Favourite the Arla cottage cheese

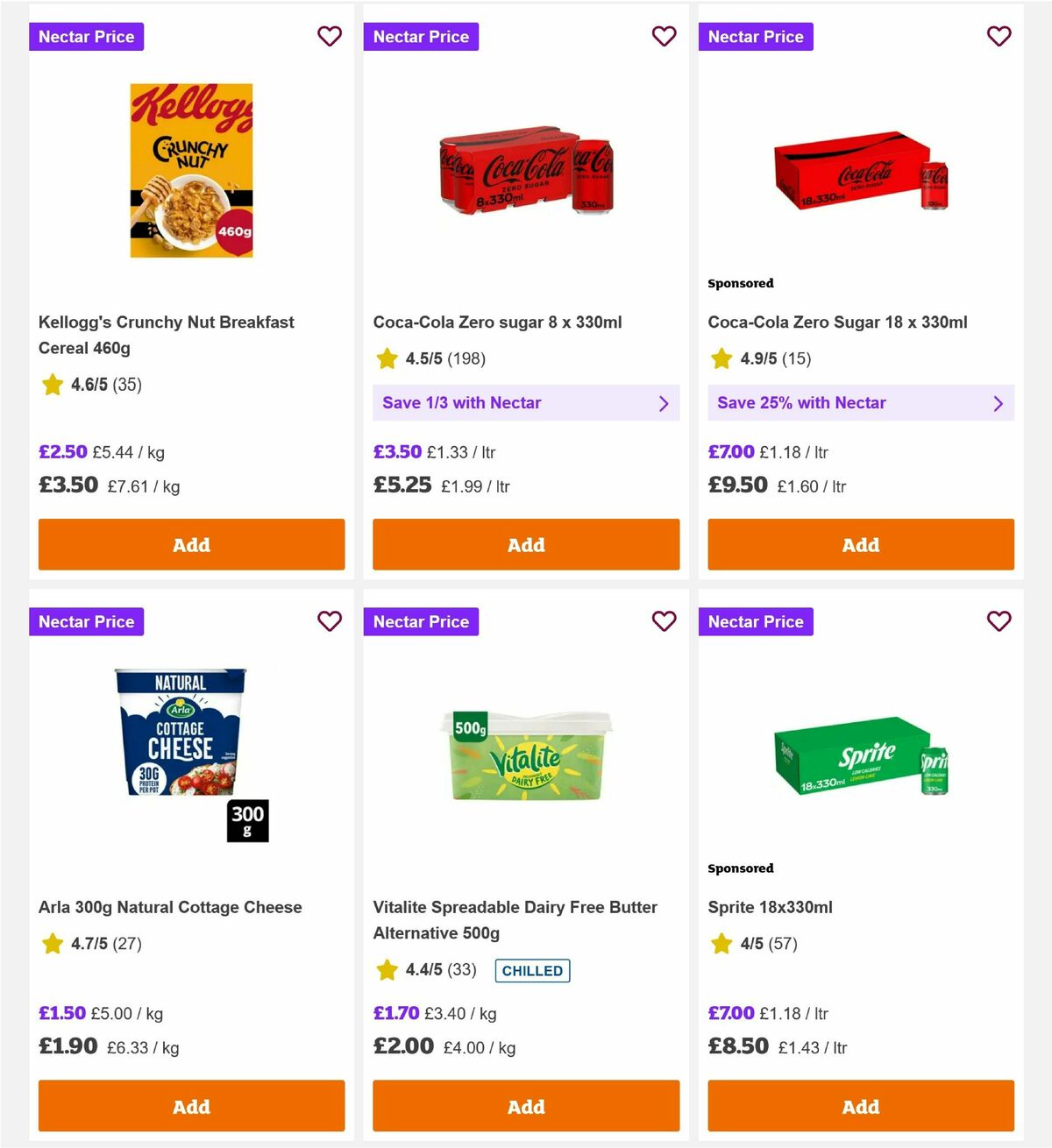click(330, 621)
